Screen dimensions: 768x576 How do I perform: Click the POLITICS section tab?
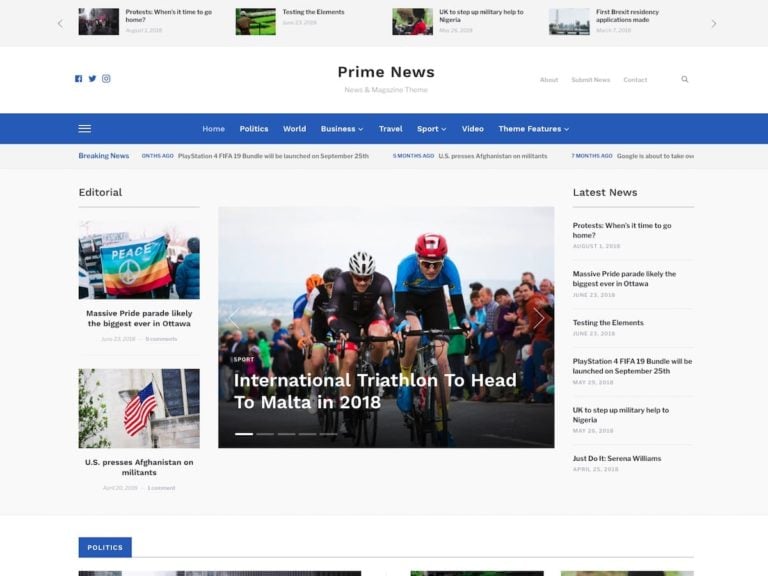click(x=105, y=548)
